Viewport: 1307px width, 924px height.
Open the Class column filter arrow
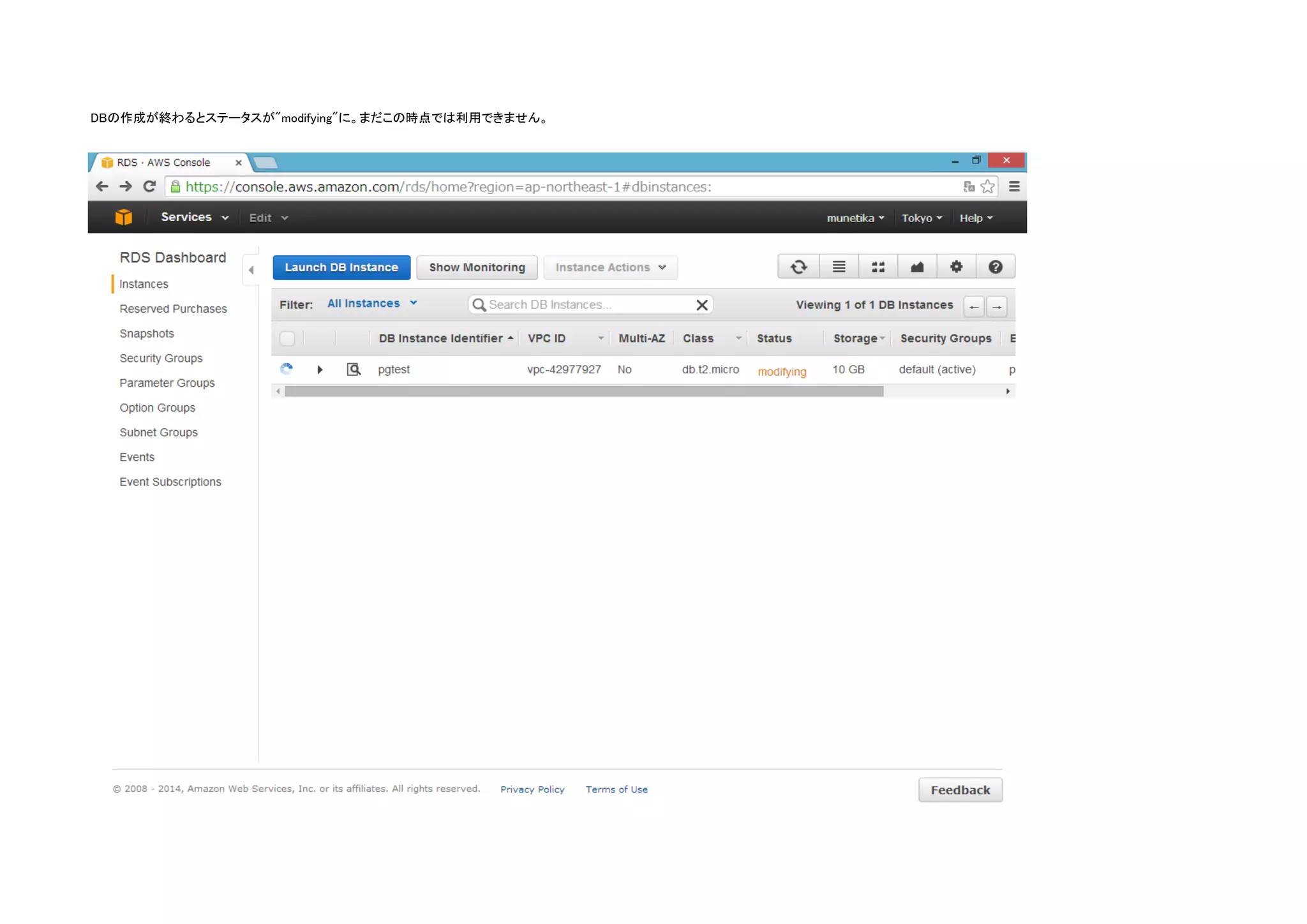tap(738, 338)
